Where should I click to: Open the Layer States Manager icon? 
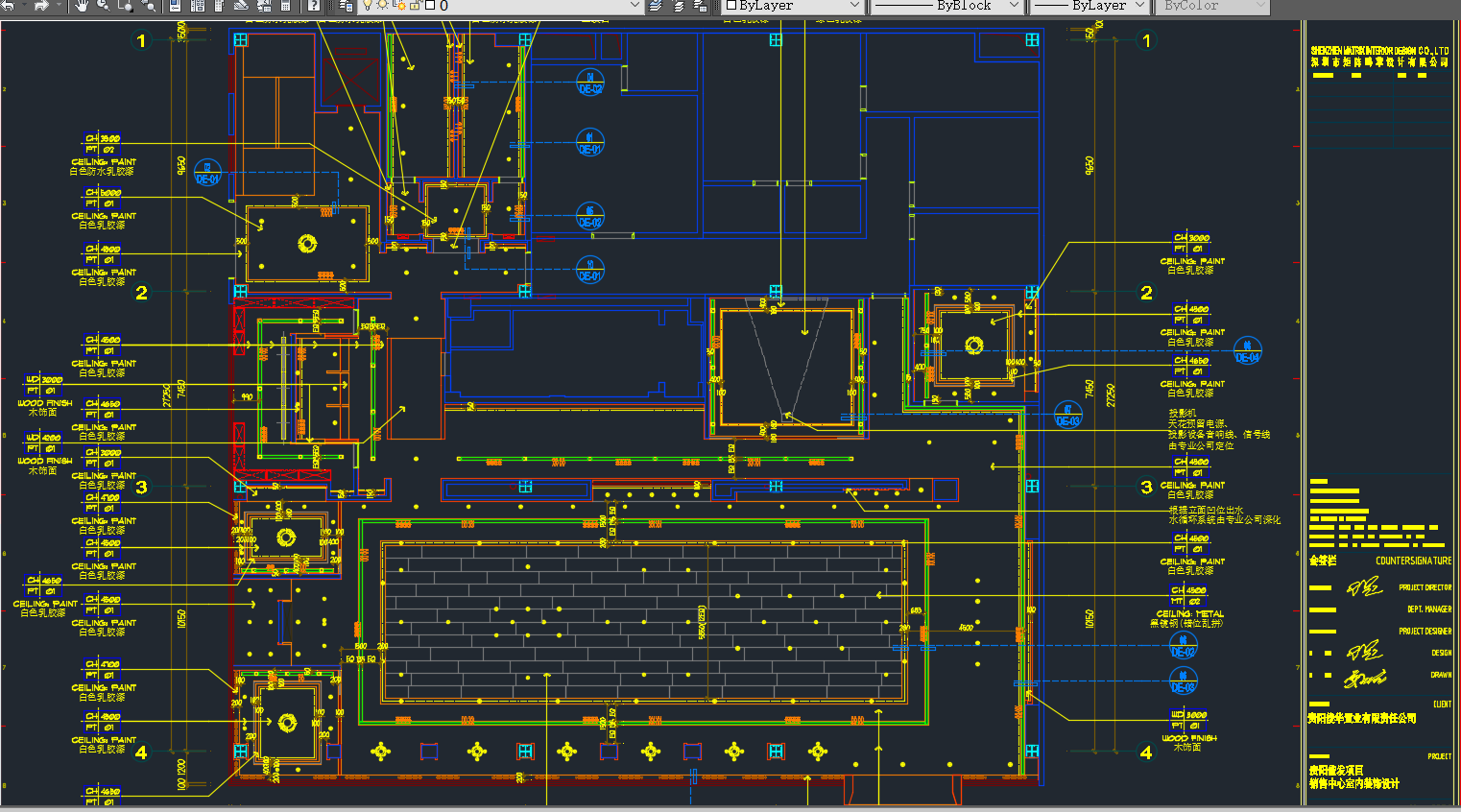pos(701,5)
